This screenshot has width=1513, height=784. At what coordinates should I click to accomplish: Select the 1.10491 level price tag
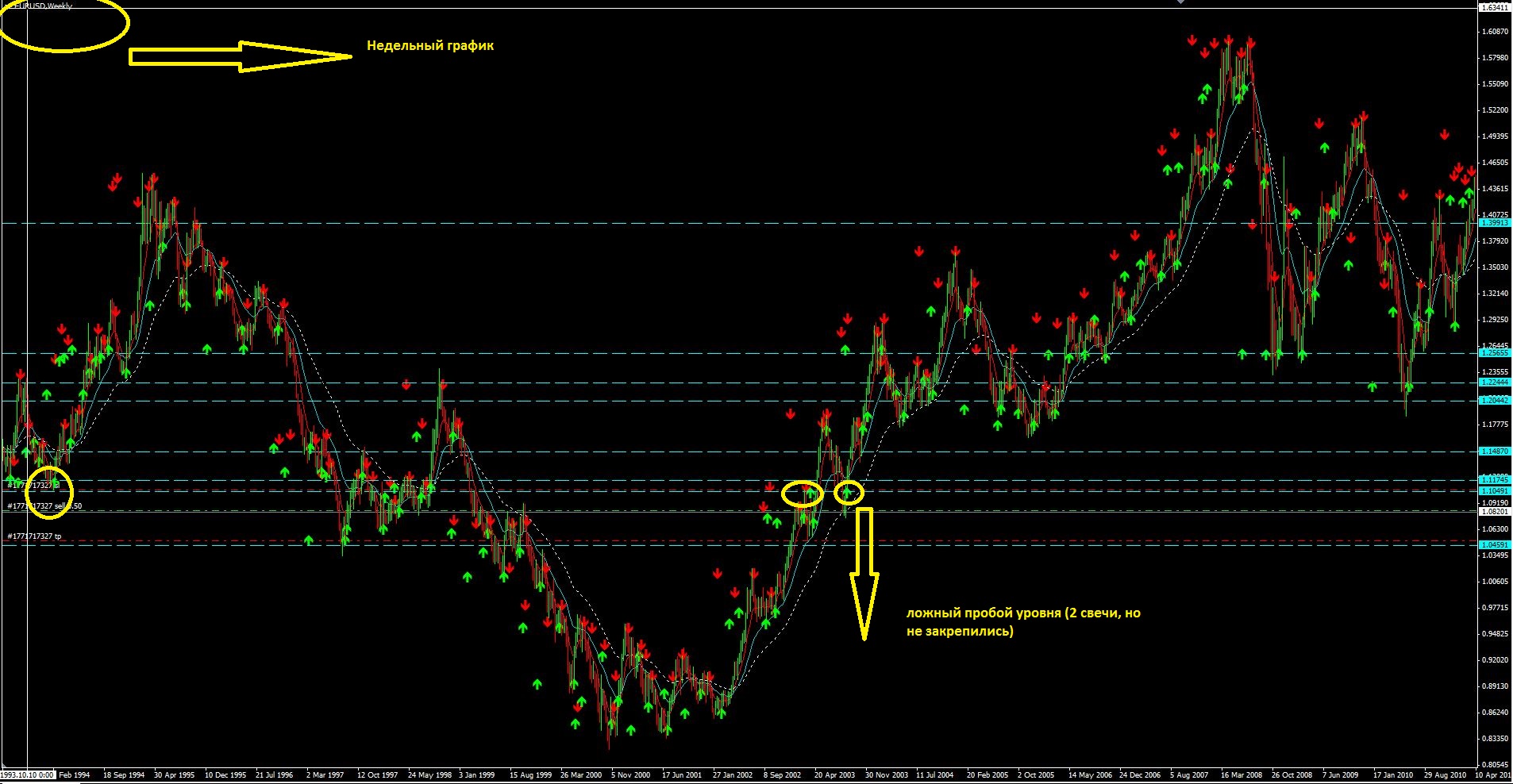(1495, 491)
